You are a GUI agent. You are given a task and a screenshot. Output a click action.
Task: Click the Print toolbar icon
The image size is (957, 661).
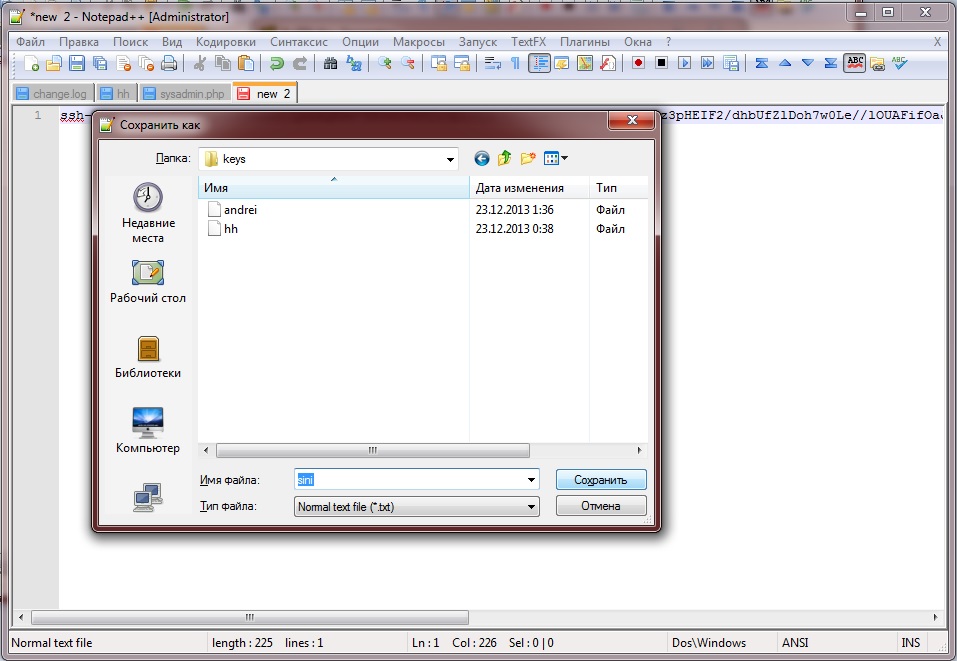click(x=170, y=63)
